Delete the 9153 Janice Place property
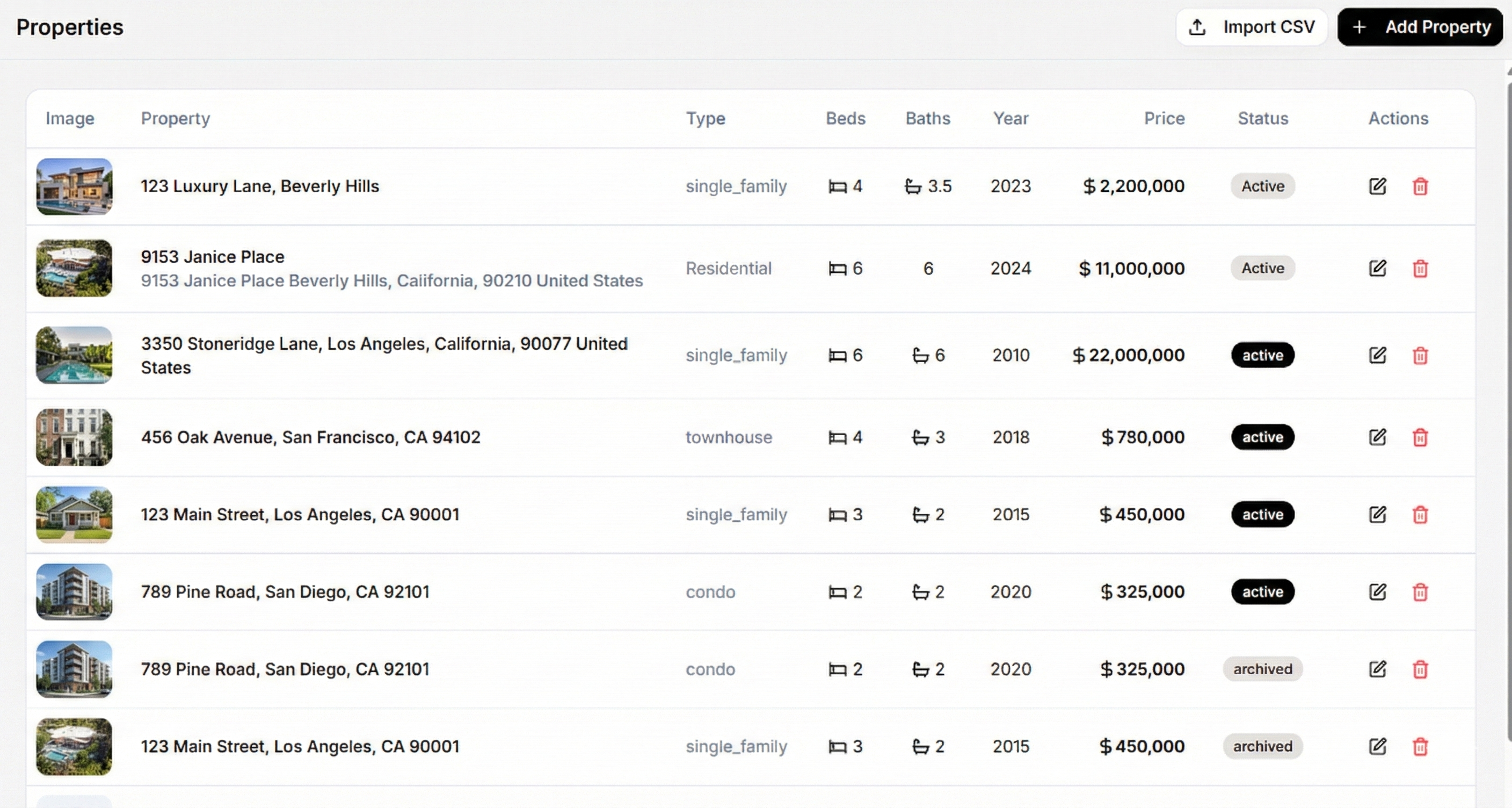This screenshot has width=1512, height=808. coord(1420,269)
